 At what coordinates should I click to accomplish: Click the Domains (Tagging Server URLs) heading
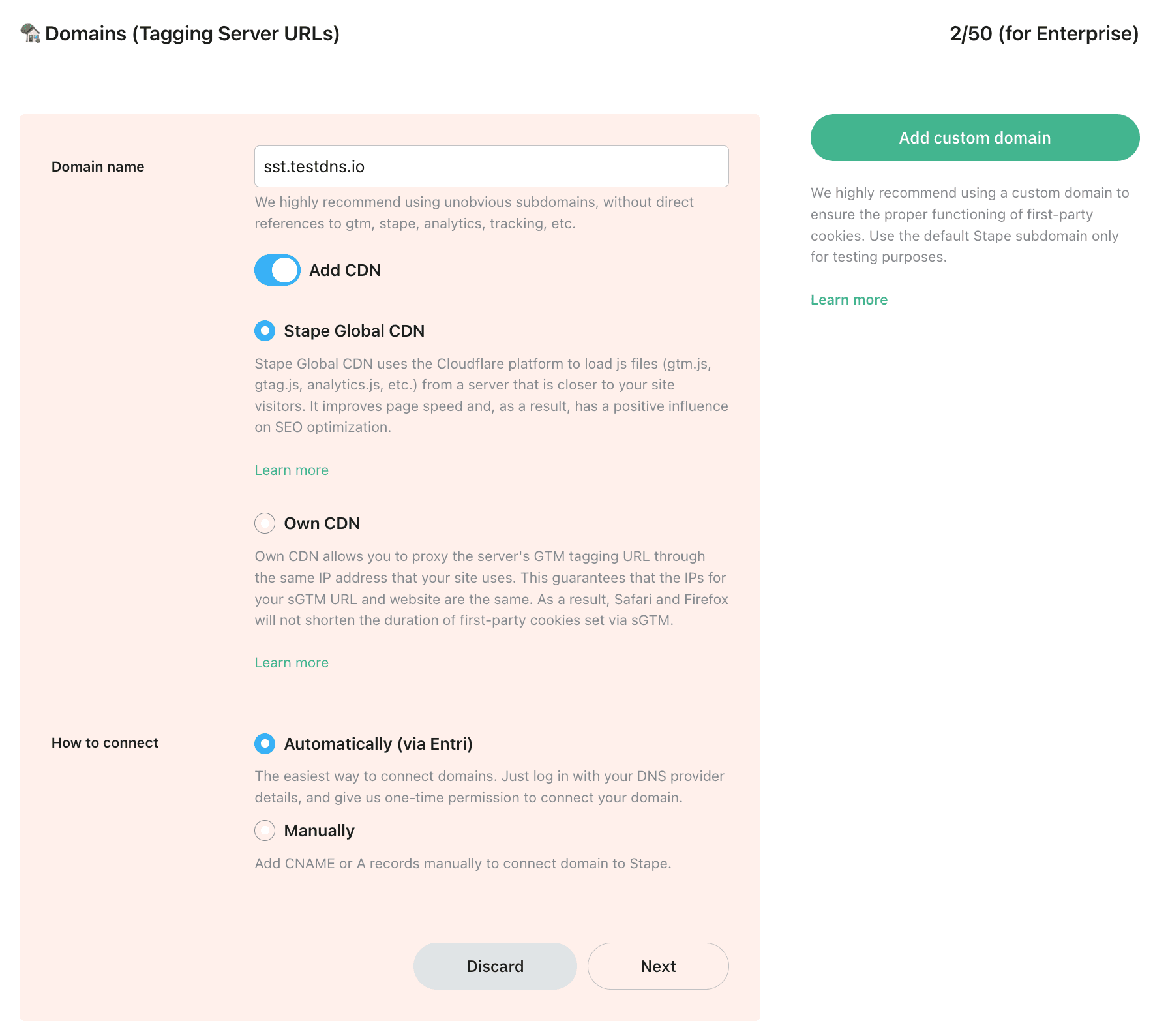[192, 33]
